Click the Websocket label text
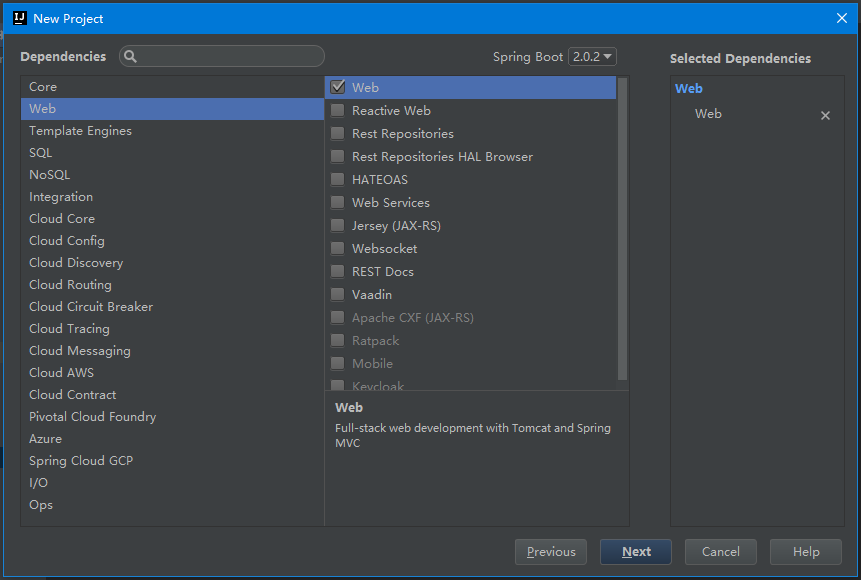The width and height of the screenshot is (861, 580). (384, 249)
